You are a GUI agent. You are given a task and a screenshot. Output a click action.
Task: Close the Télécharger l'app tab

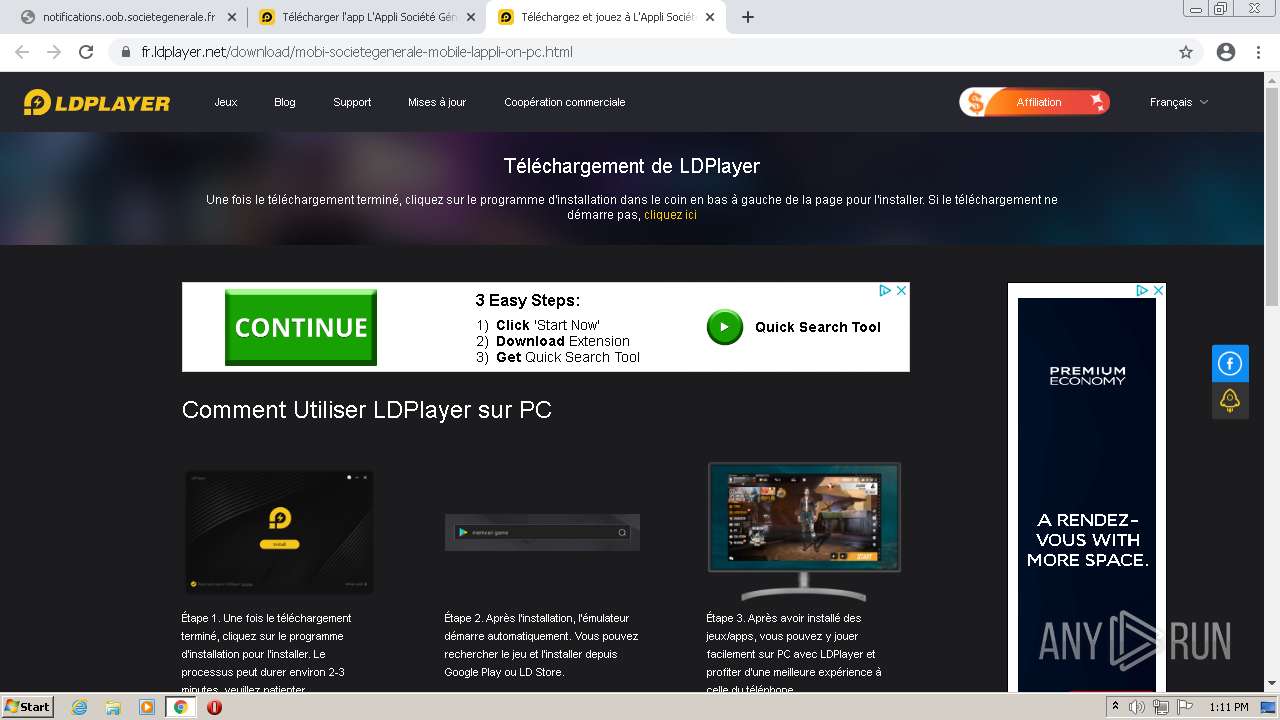tap(471, 17)
